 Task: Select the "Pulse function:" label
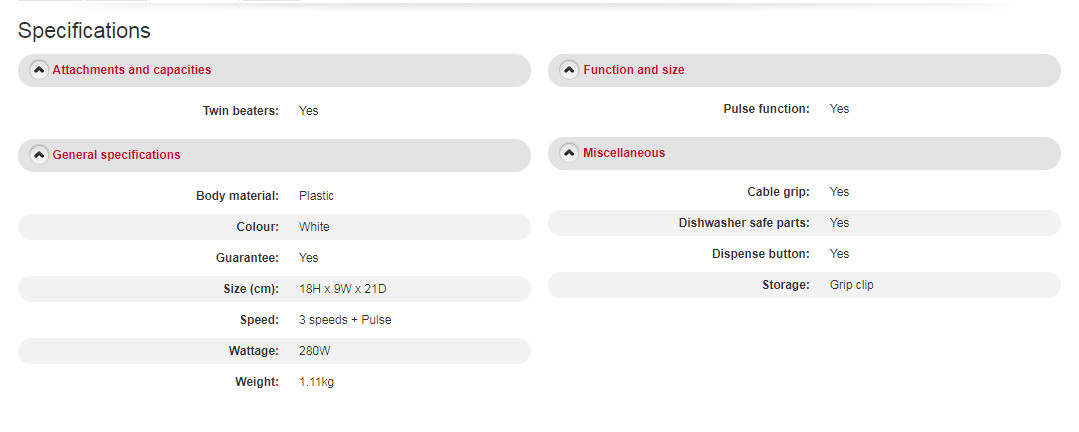click(766, 109)
